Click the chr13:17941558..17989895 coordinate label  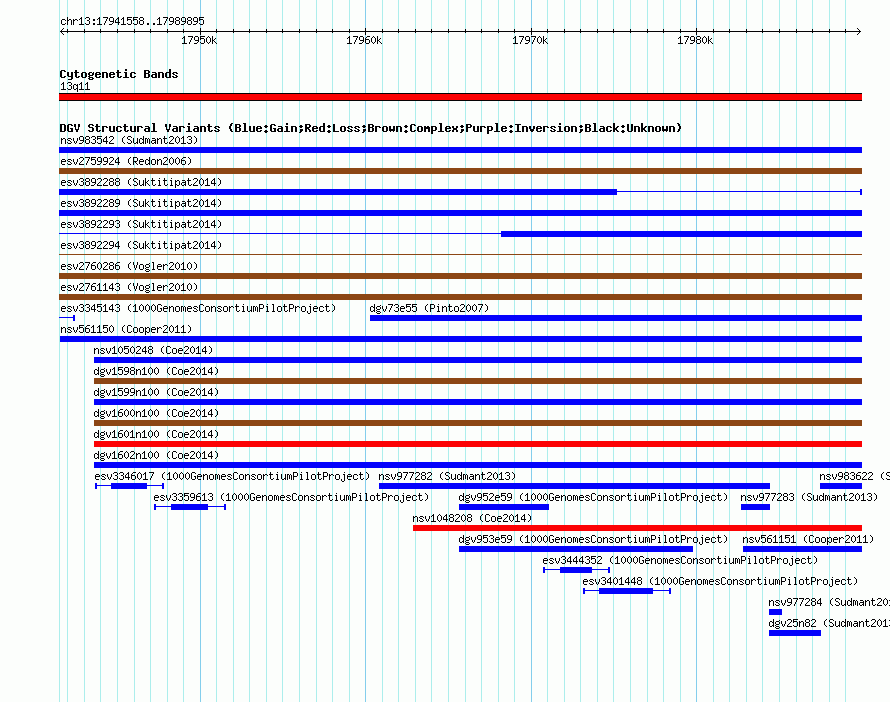pos(132,21)
